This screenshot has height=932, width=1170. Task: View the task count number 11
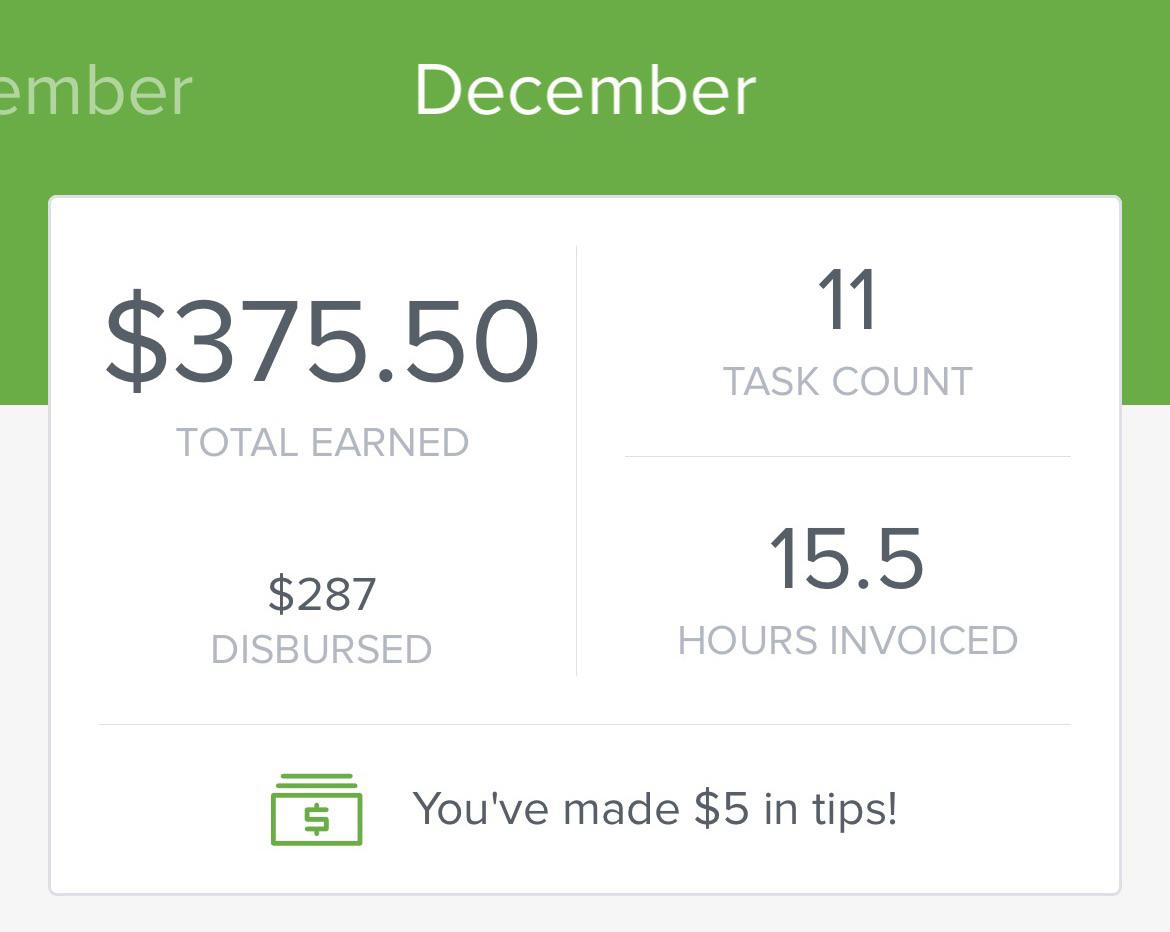[847, 300]
